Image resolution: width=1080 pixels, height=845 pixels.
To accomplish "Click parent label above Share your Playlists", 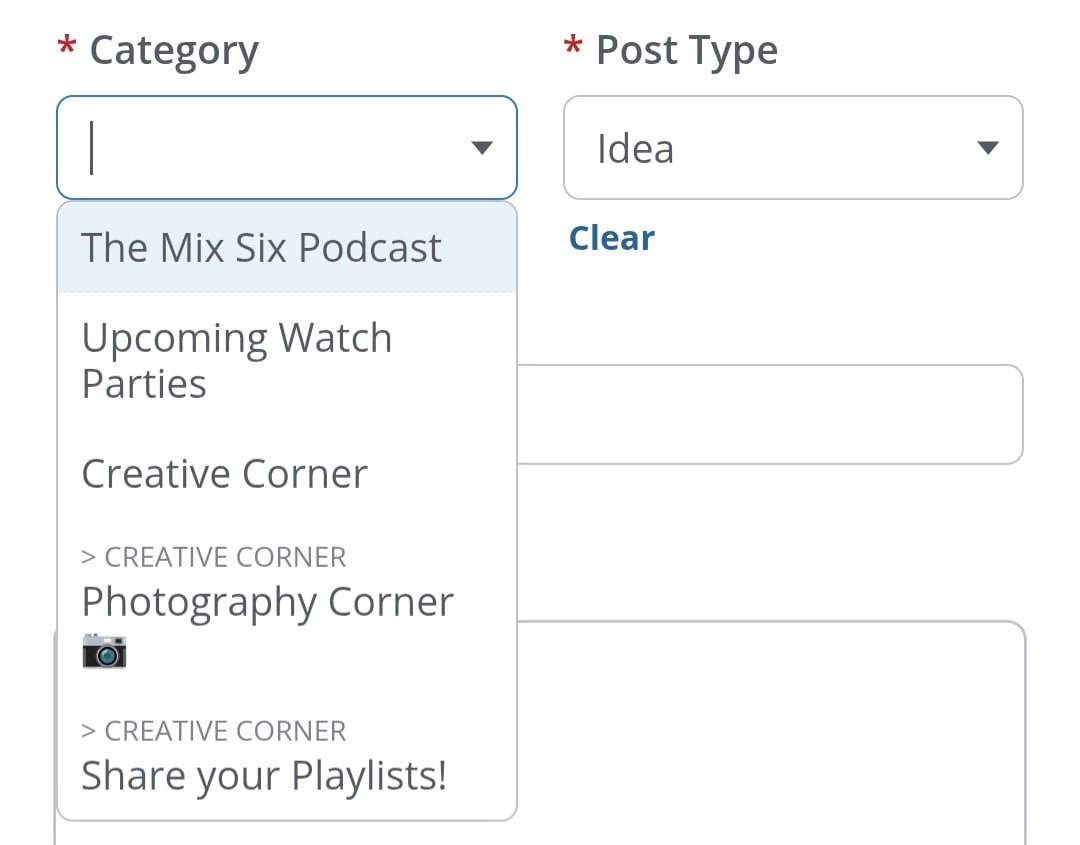I will coord(213,731).
